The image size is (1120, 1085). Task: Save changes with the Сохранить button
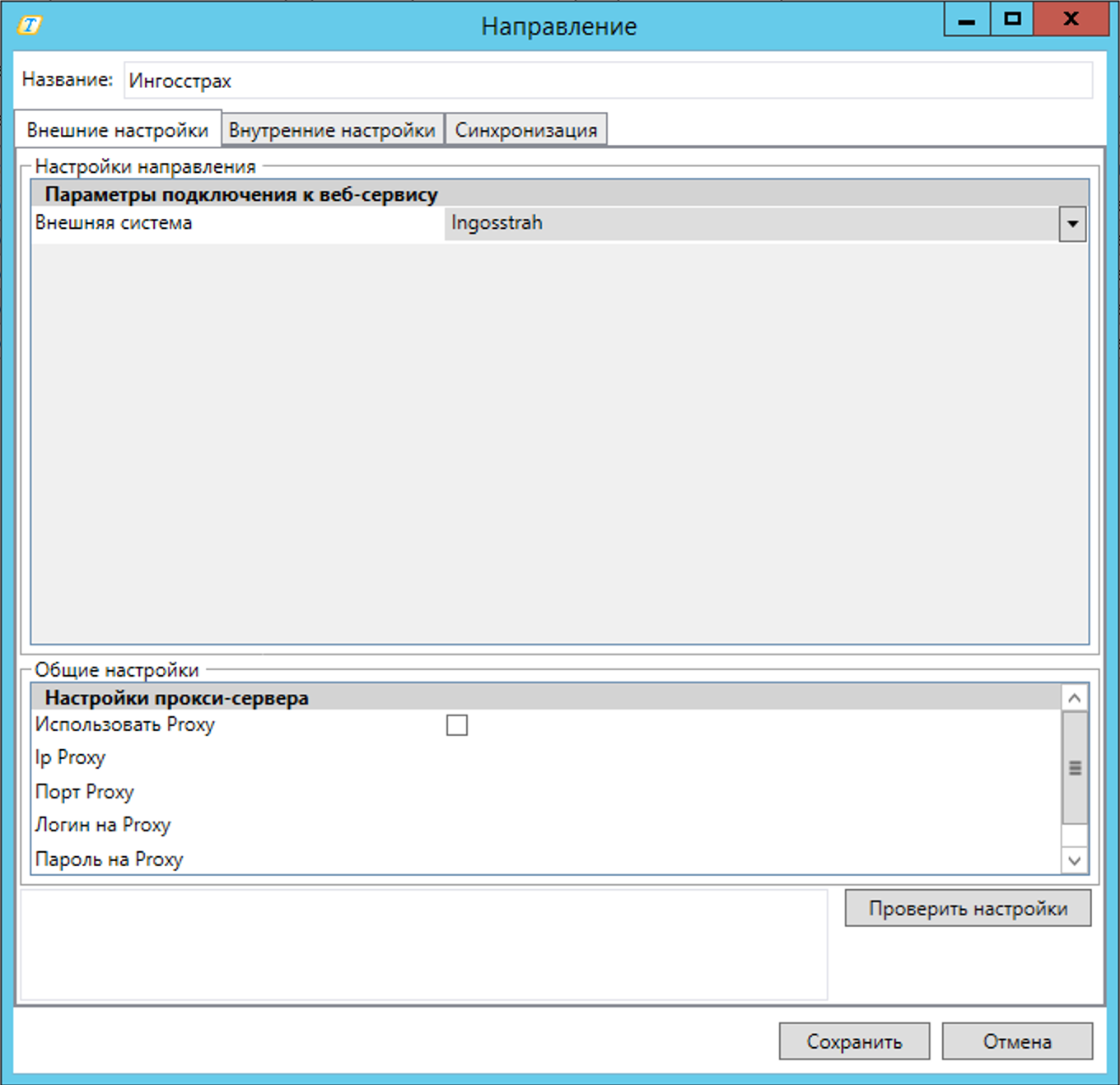click(854, 1041)
